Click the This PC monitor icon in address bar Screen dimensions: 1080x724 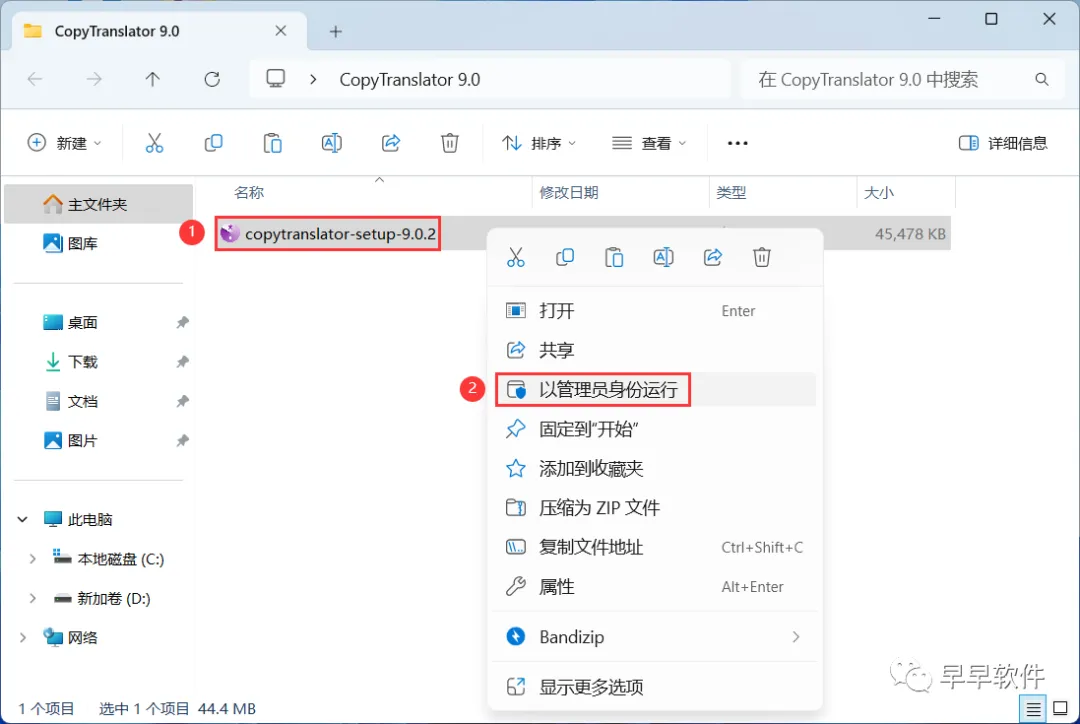[x=276, y=79]
